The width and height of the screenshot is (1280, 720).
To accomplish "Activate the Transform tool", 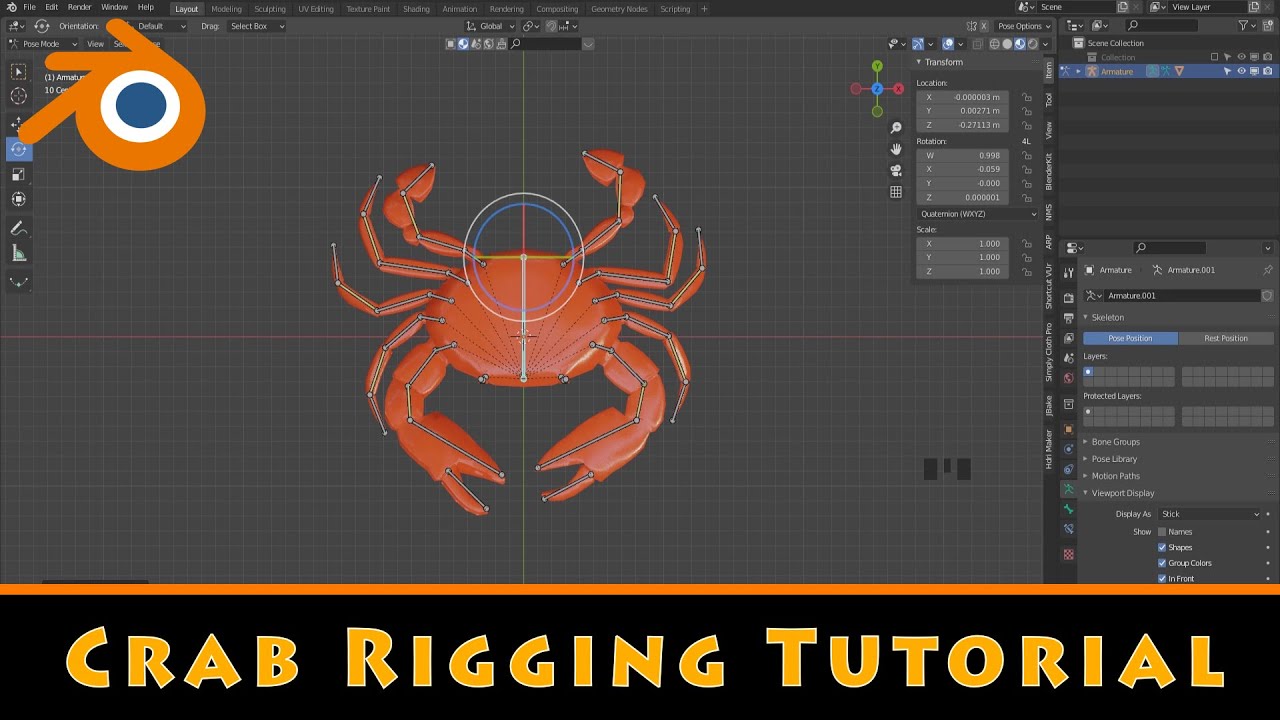I will pyautogui.click(x=19, y=200).
